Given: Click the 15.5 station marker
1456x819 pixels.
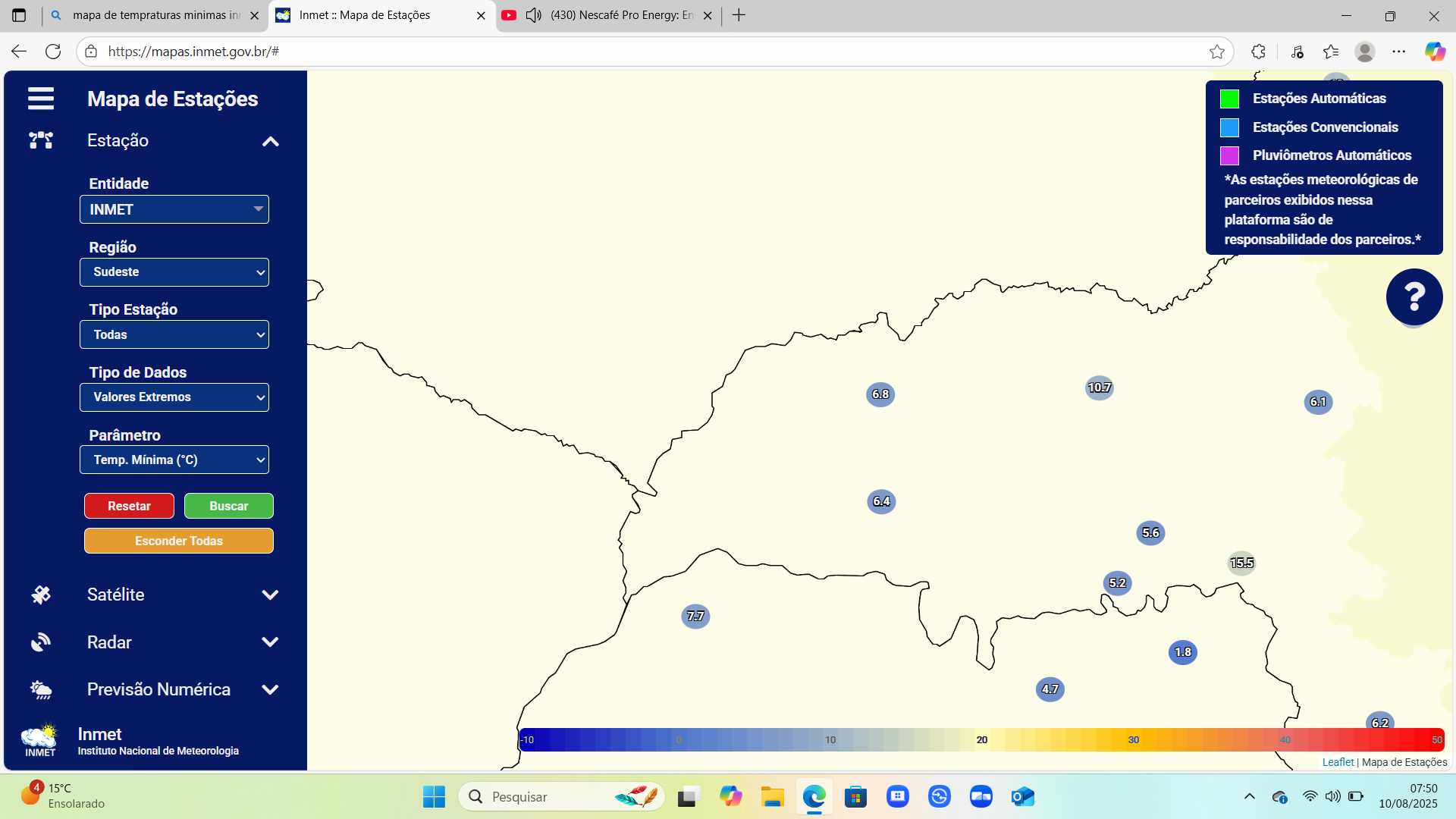Looking at the screenshot, I should 1241,563.
